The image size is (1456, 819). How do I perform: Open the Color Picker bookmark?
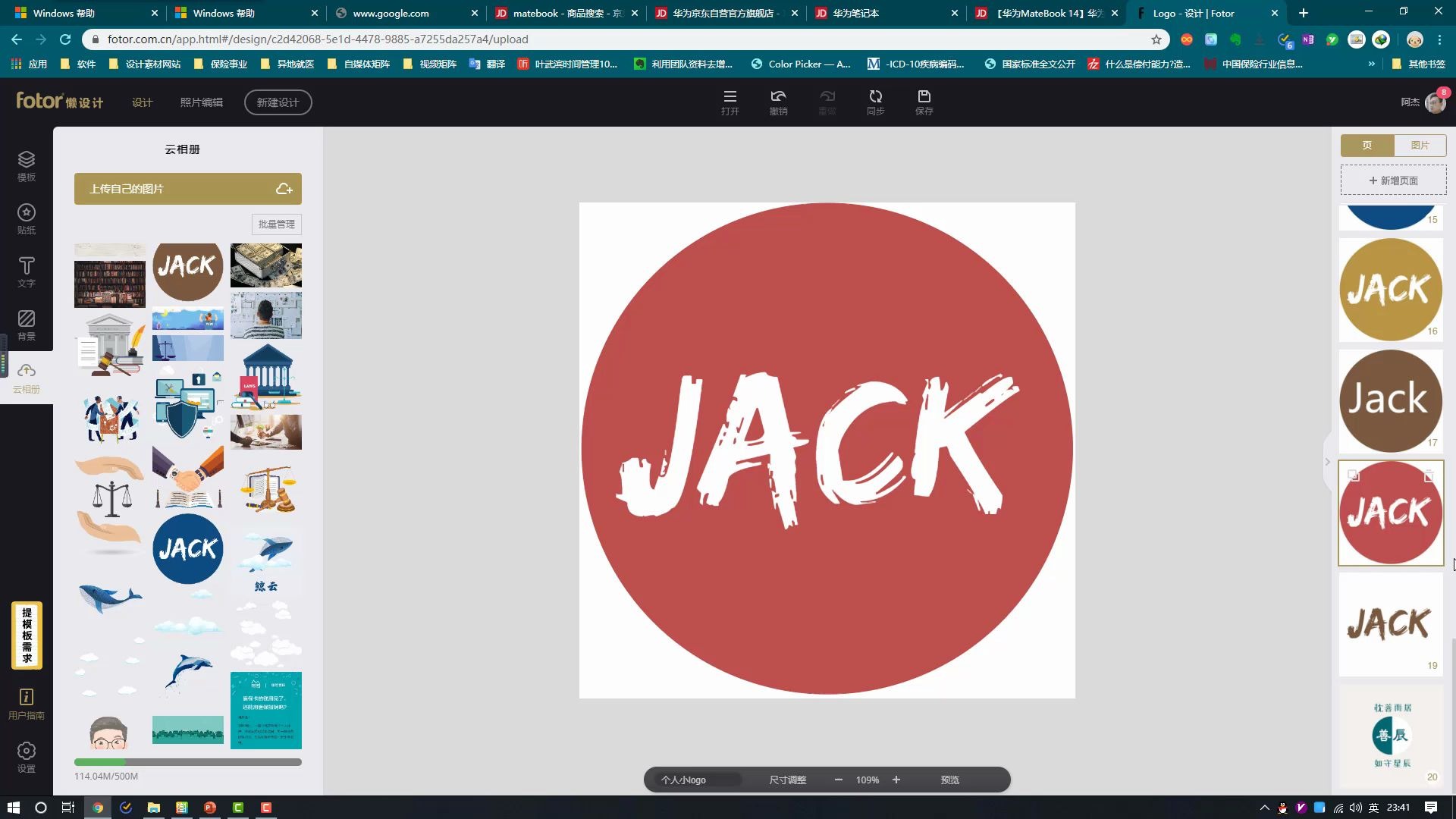[801, 64]
